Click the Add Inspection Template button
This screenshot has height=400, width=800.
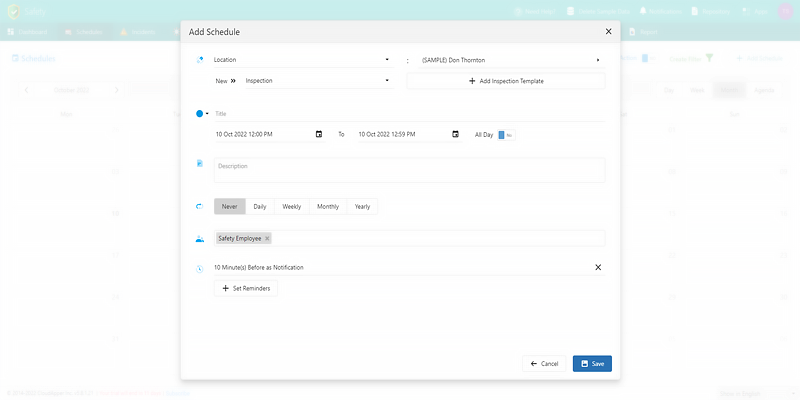506,80
